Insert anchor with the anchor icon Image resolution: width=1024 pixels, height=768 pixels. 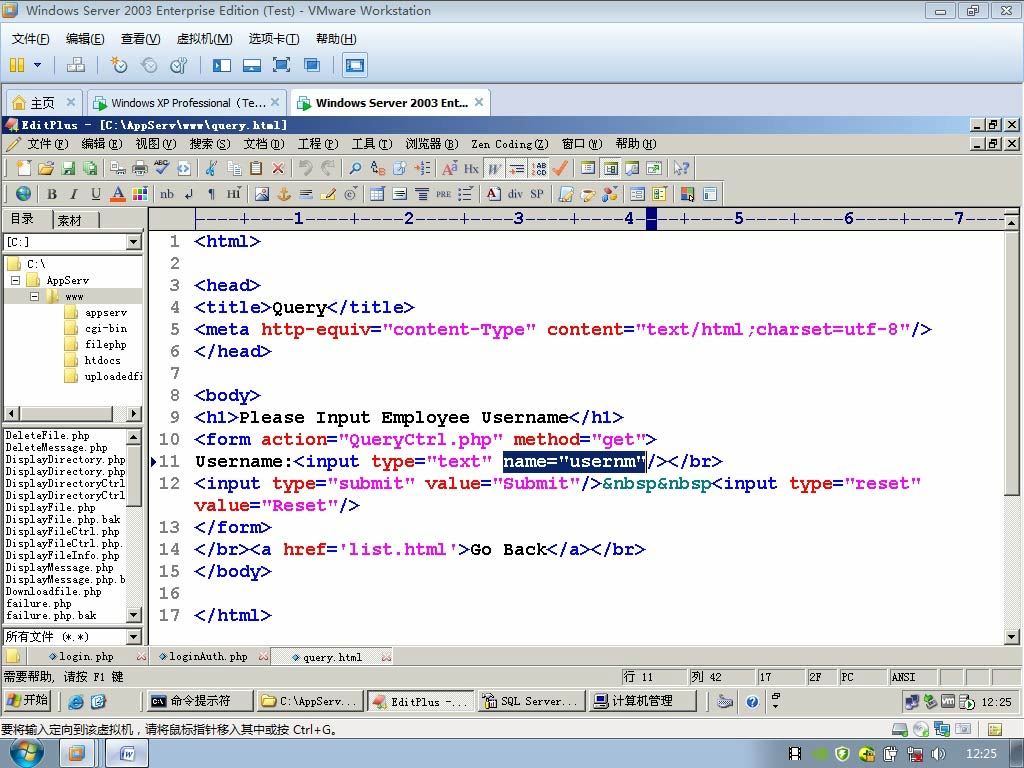coord(284,194)
